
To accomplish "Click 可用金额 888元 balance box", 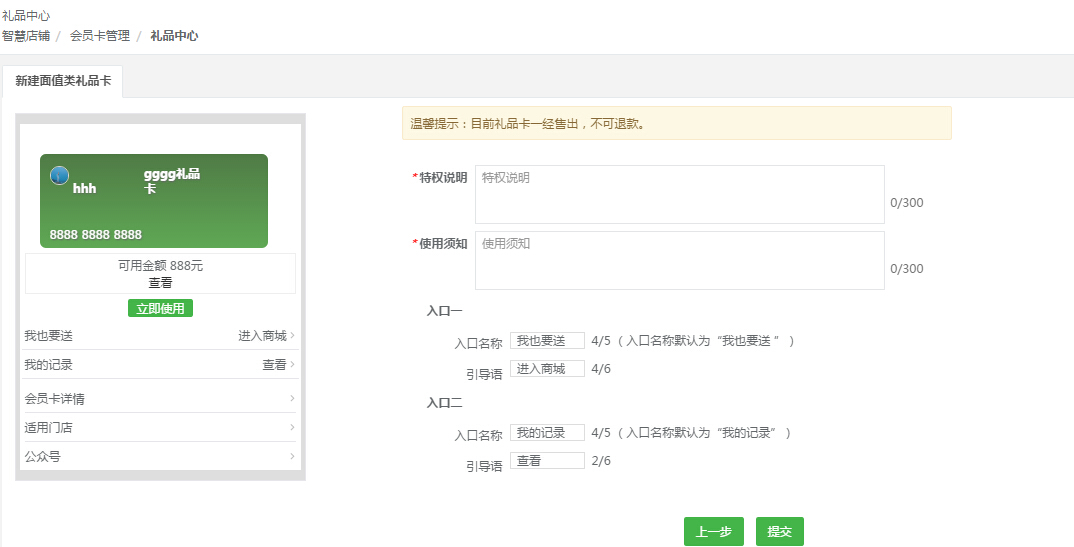I will click(x=160, y=273).
